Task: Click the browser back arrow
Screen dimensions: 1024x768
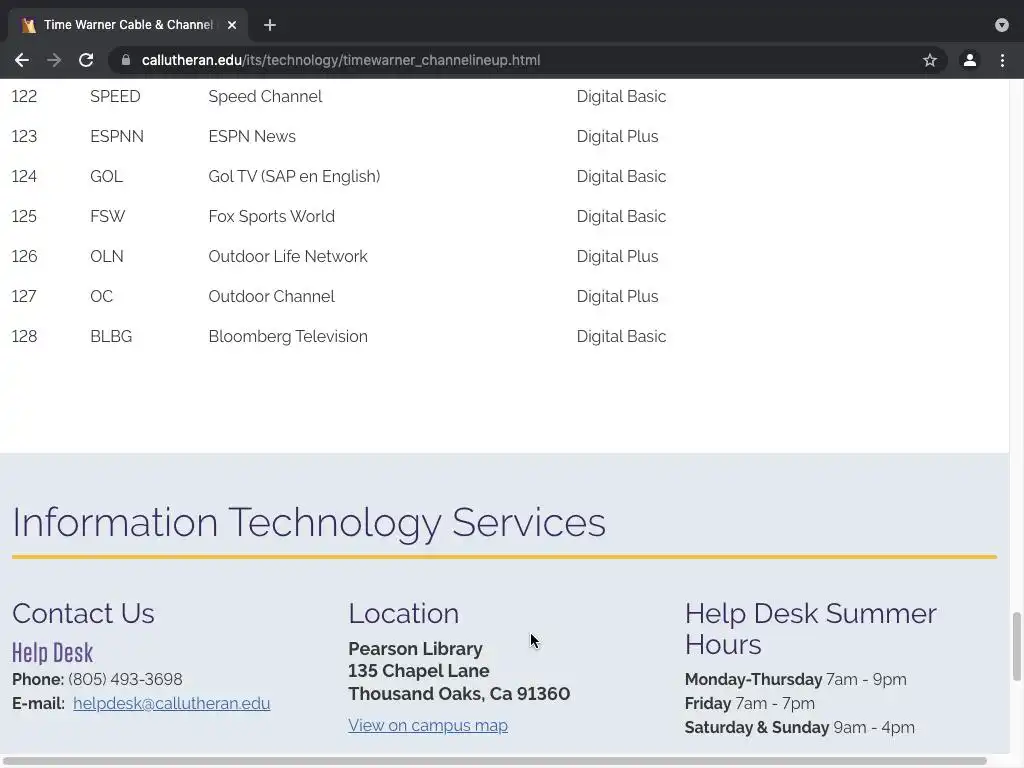Action: [x=21, y=60]
